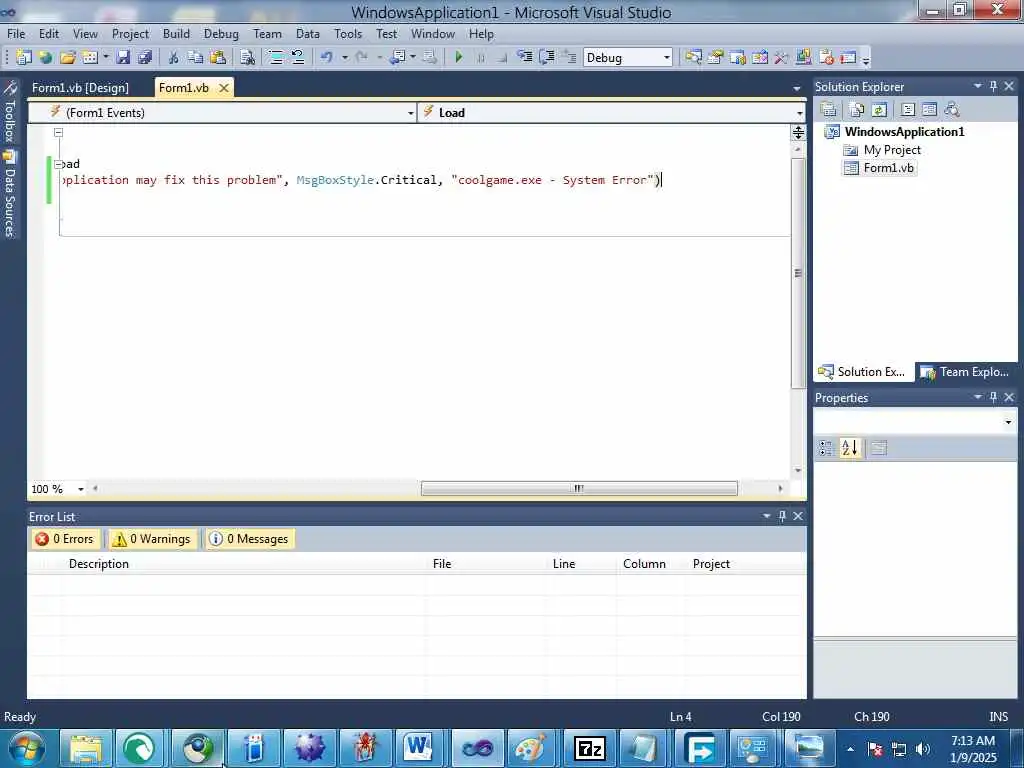Click the Save All icon
Viewport: 1024px width, 768px height.
point(144,57)
